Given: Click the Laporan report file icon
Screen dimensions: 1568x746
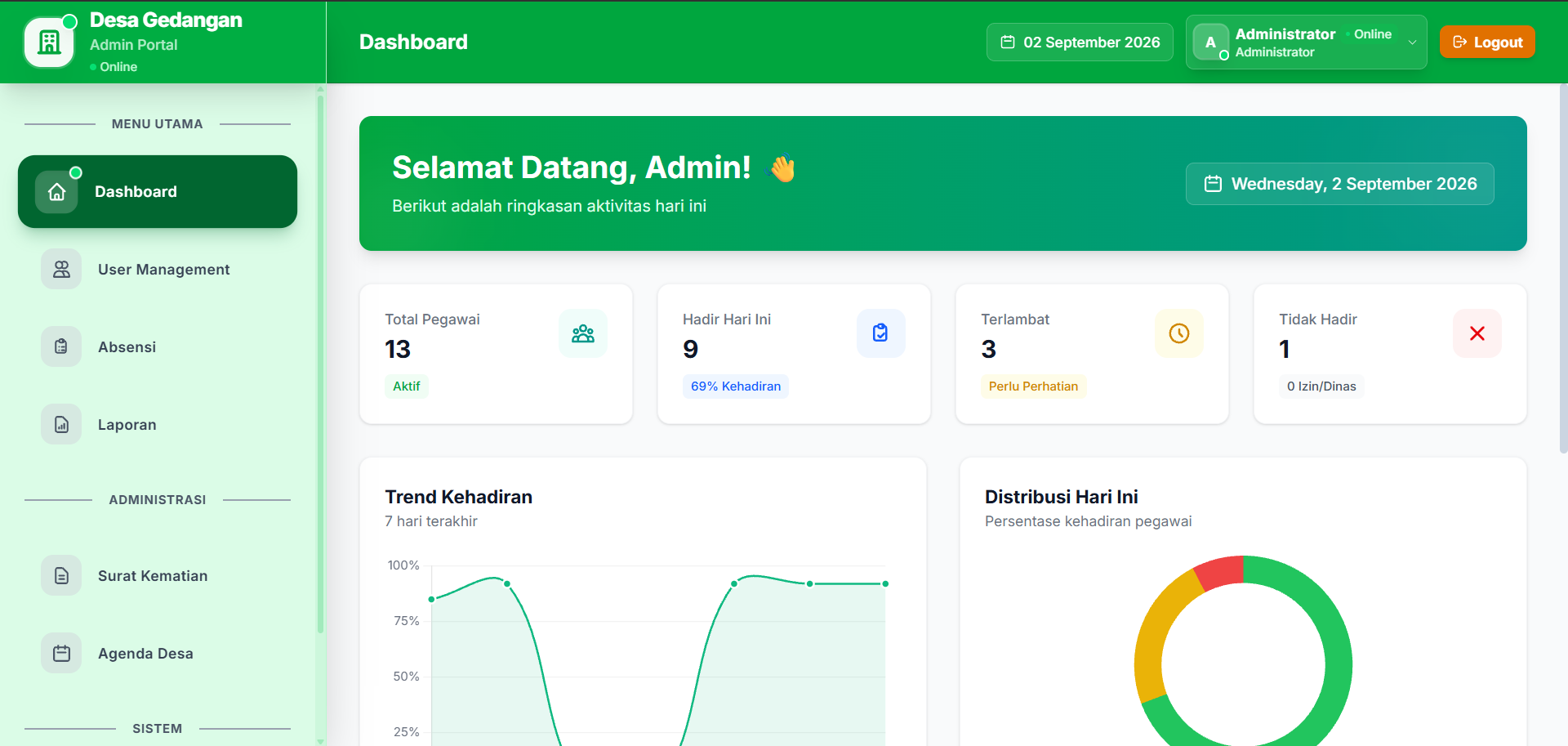Looking at the screenshot, I should [61, 425].
